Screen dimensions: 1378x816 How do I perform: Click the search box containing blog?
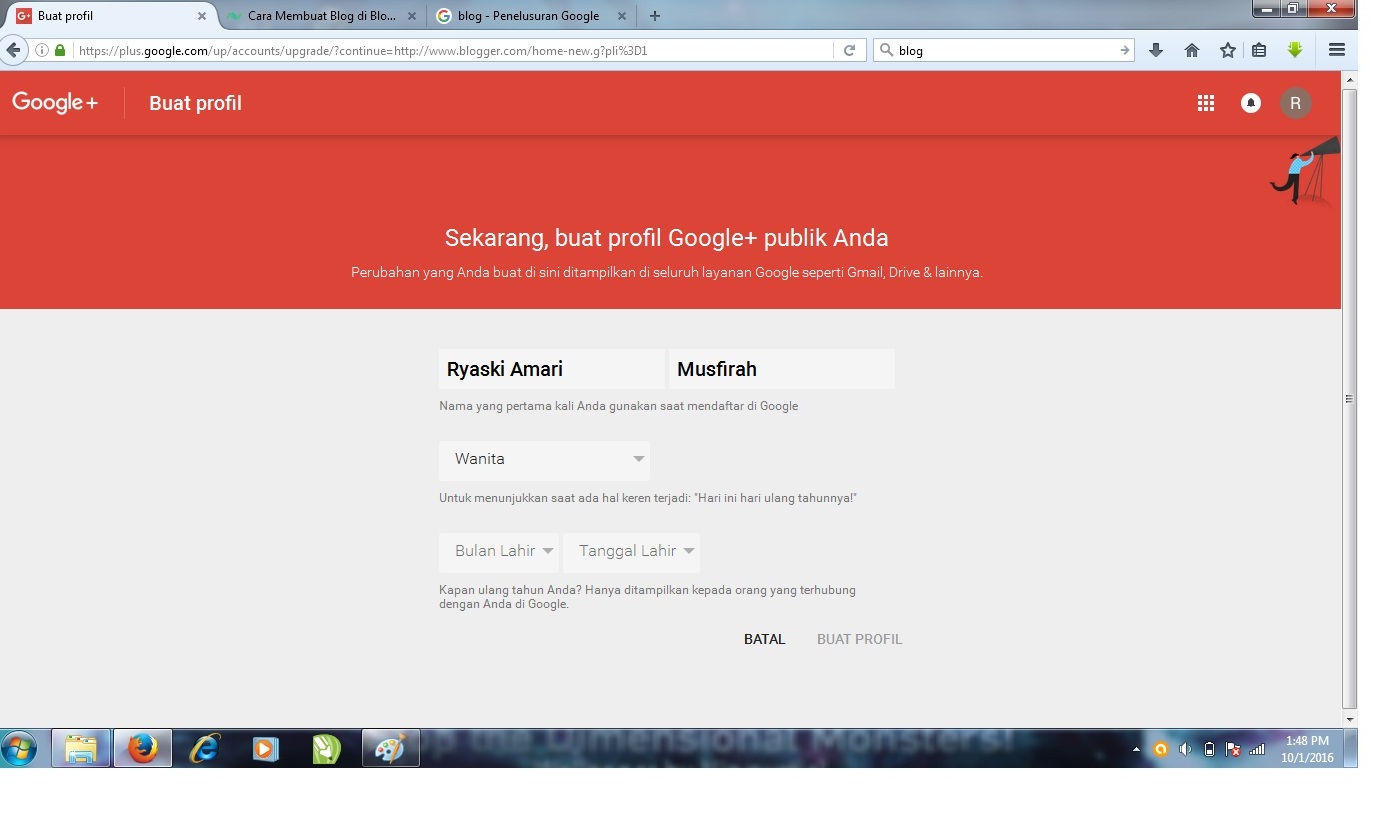click(x=1003, y=50)
